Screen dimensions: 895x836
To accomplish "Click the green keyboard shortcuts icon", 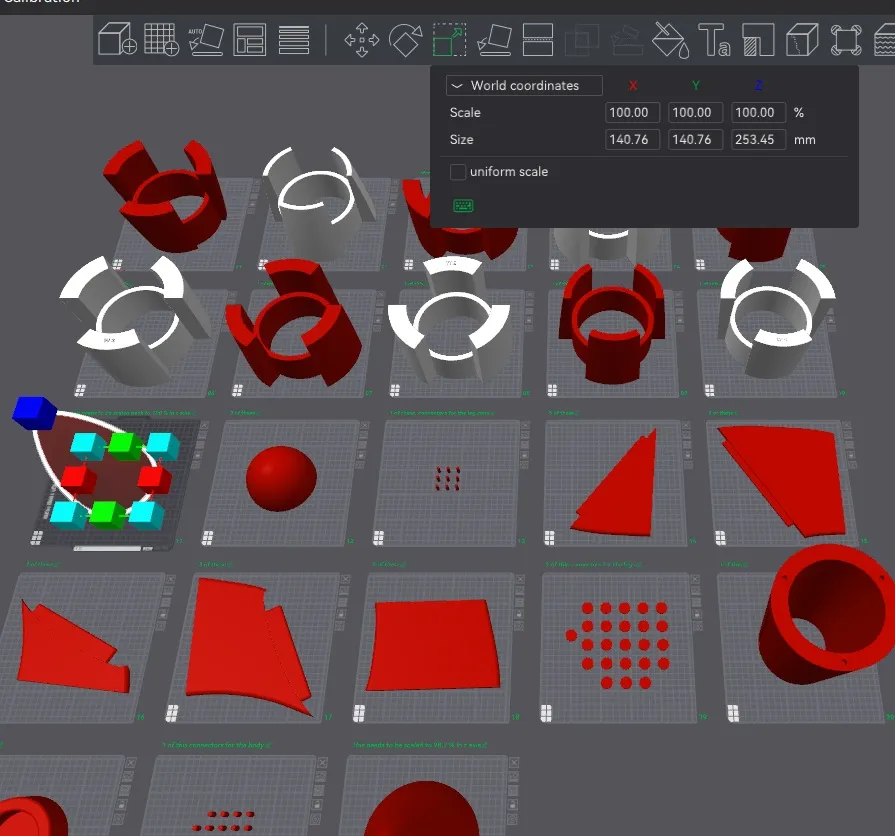I will coord(463,205).
